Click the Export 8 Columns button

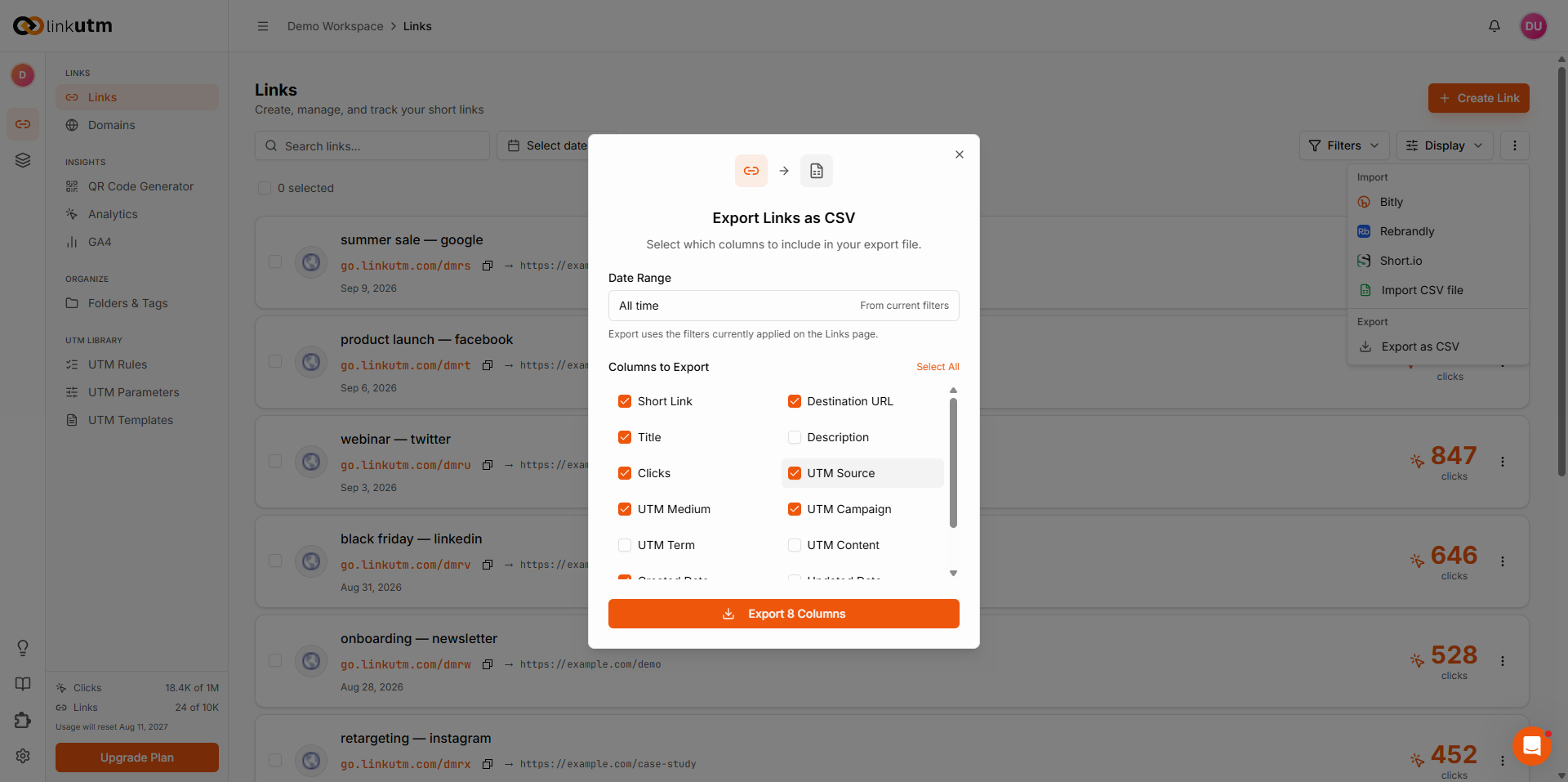[784, 614]
